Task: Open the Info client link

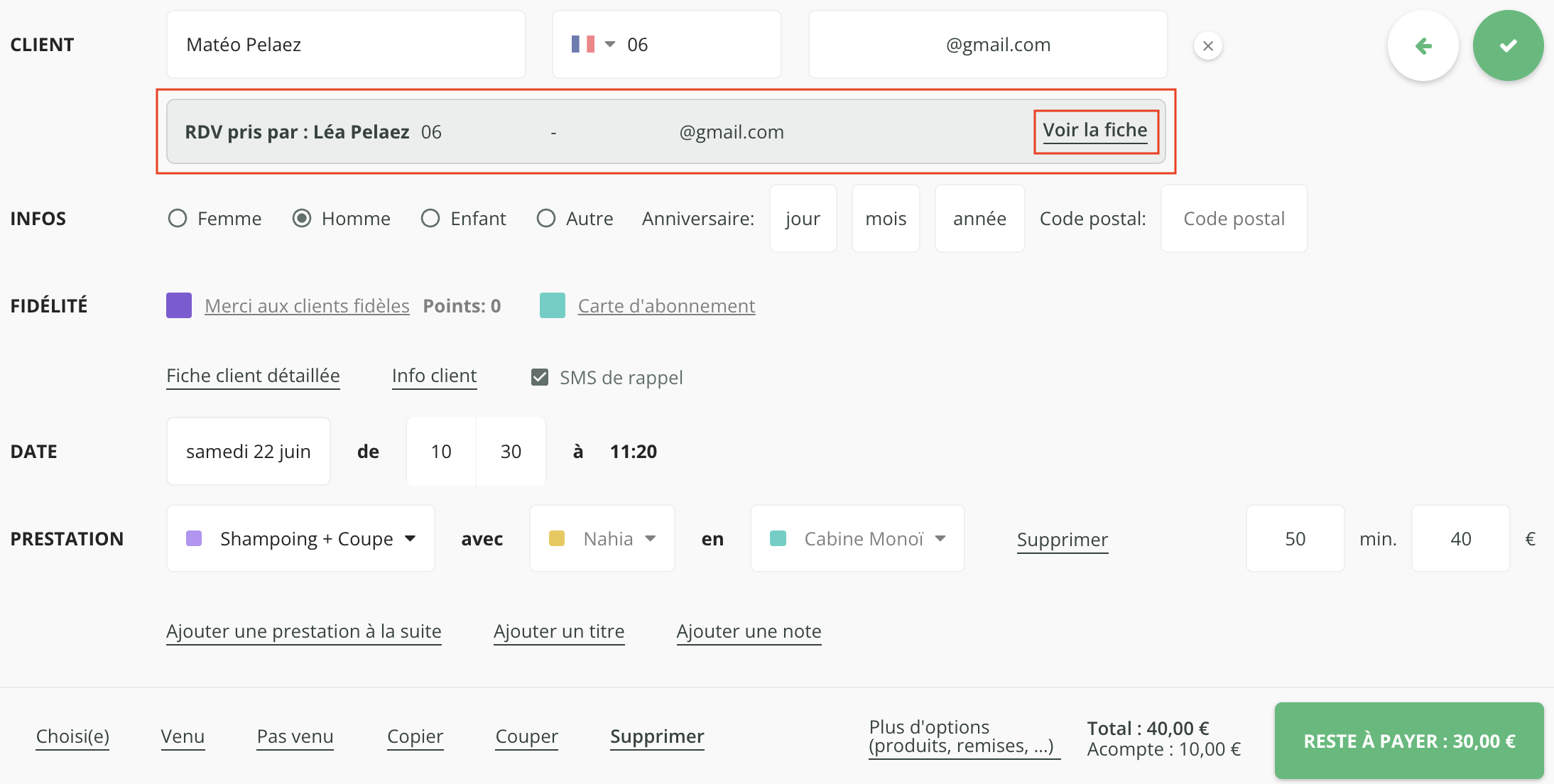Action: click(434, 376)
